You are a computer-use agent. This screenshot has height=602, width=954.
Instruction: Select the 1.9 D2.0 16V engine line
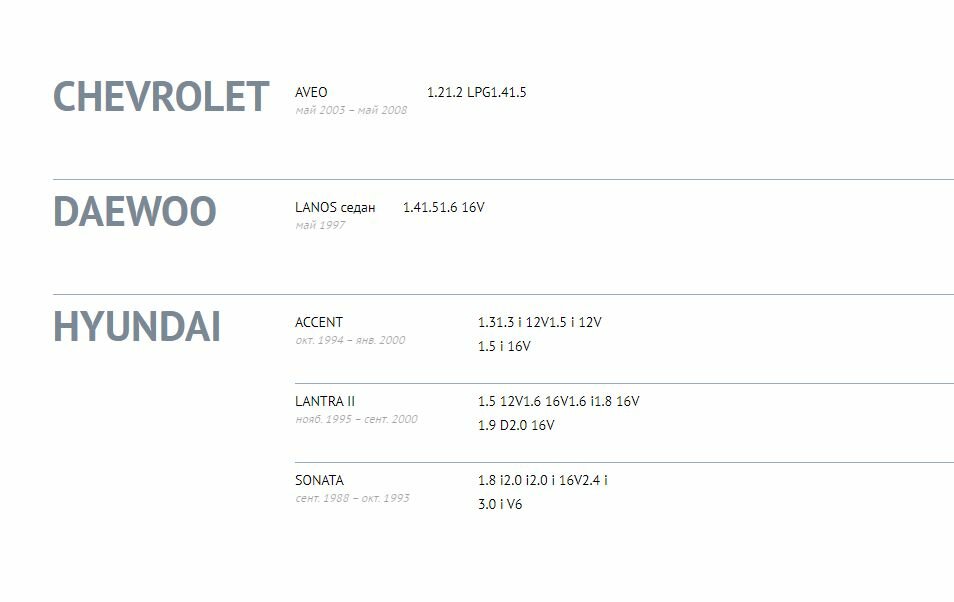tap(516, 425)
